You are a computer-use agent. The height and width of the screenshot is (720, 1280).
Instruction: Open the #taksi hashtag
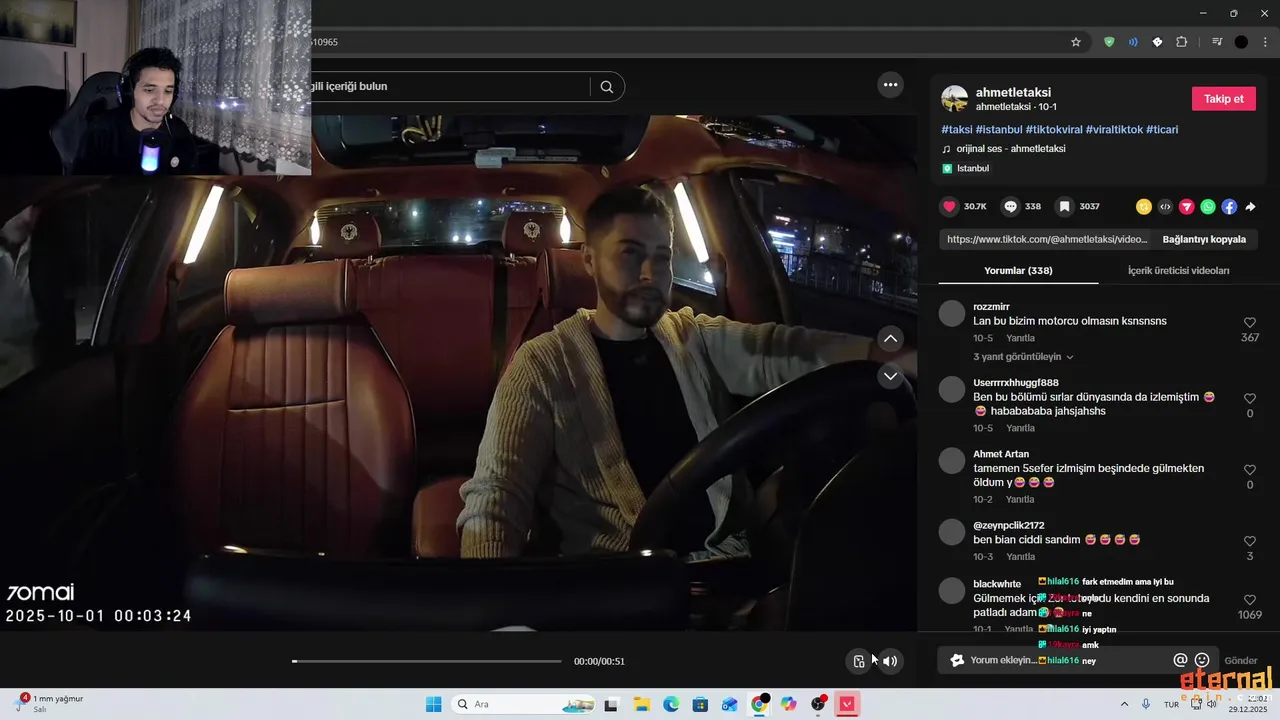(x=957, y=130)
